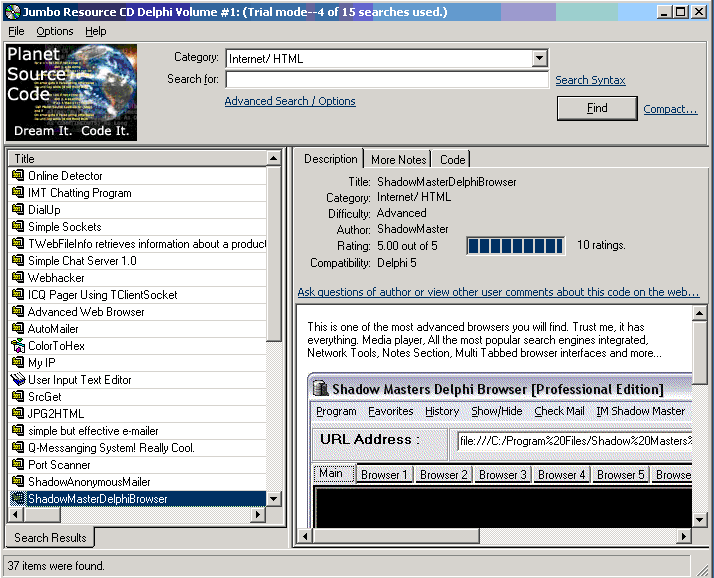Click the description pane scroll down arrow
The width and height of the screenshot is (714, 578).
click(x=699, y=519)
